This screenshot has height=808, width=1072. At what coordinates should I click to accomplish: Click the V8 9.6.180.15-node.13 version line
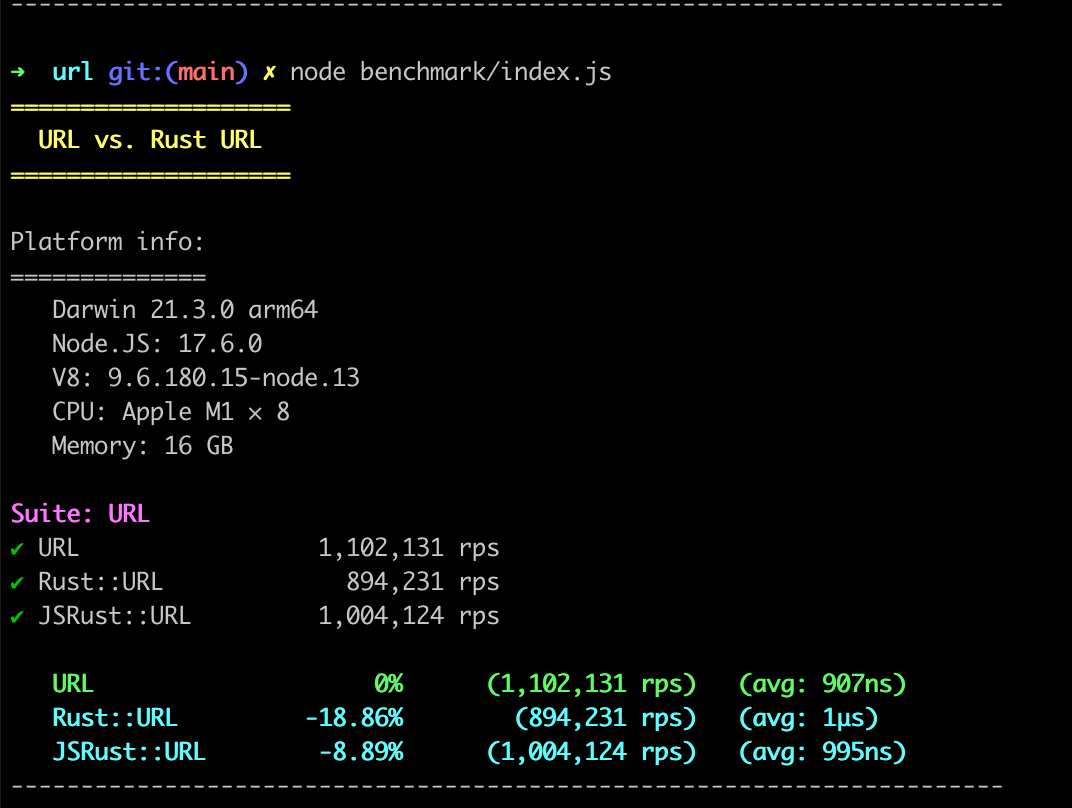point(206,378)
